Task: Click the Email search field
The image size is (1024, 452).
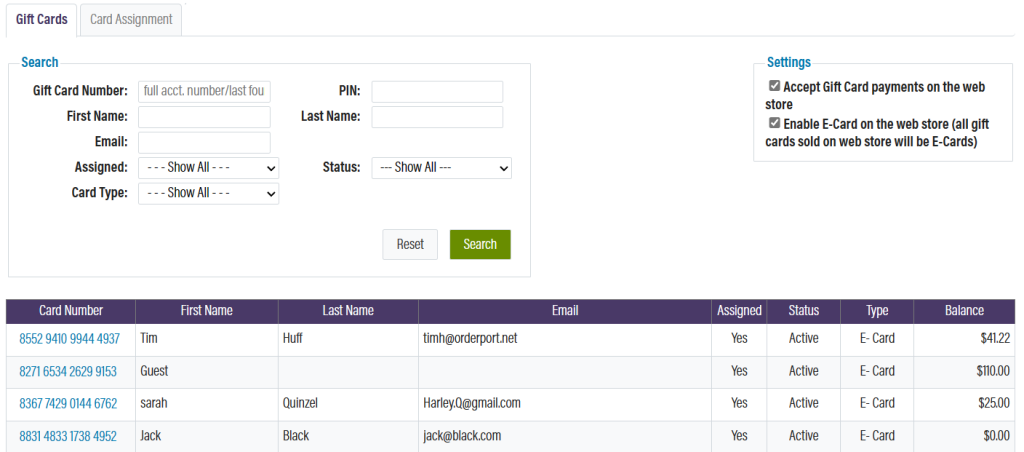Action: (204, 142)
